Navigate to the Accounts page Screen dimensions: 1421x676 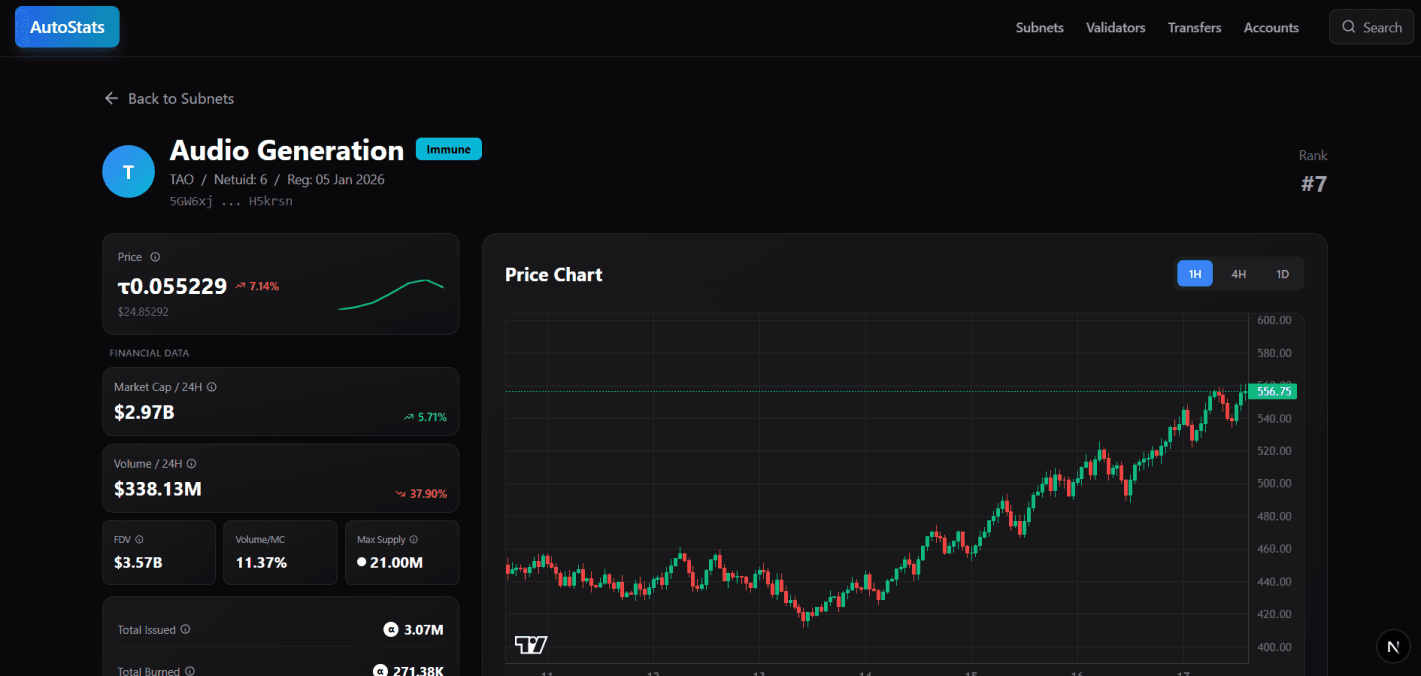tap(1271, 28)
